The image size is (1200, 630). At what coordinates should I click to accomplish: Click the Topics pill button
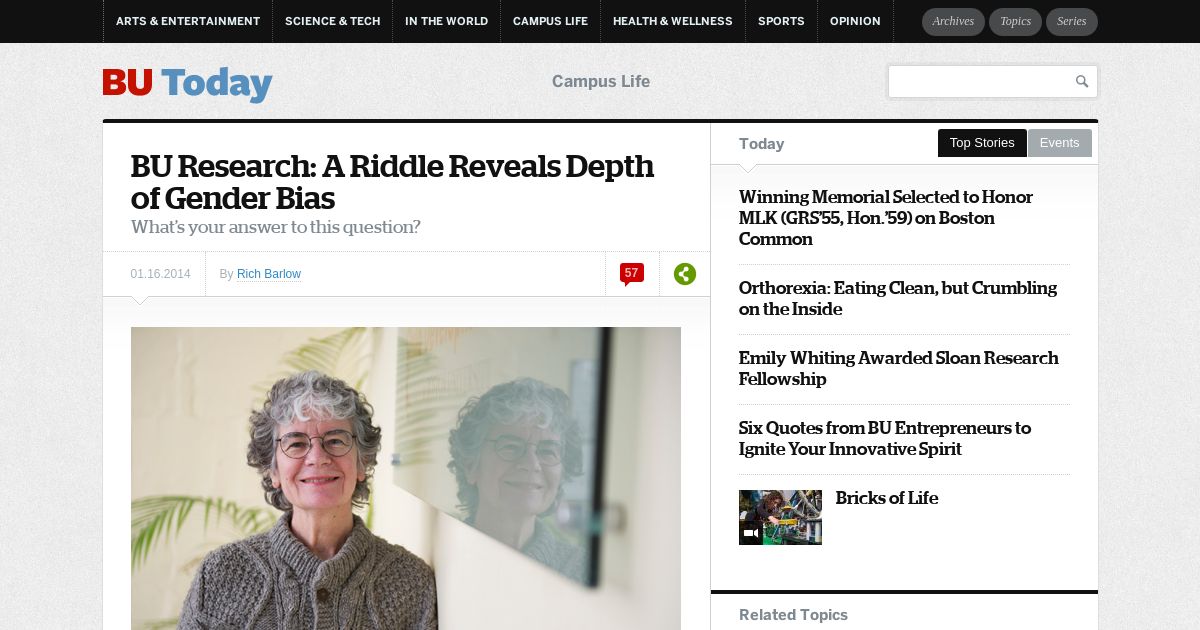coord(1015,22)
